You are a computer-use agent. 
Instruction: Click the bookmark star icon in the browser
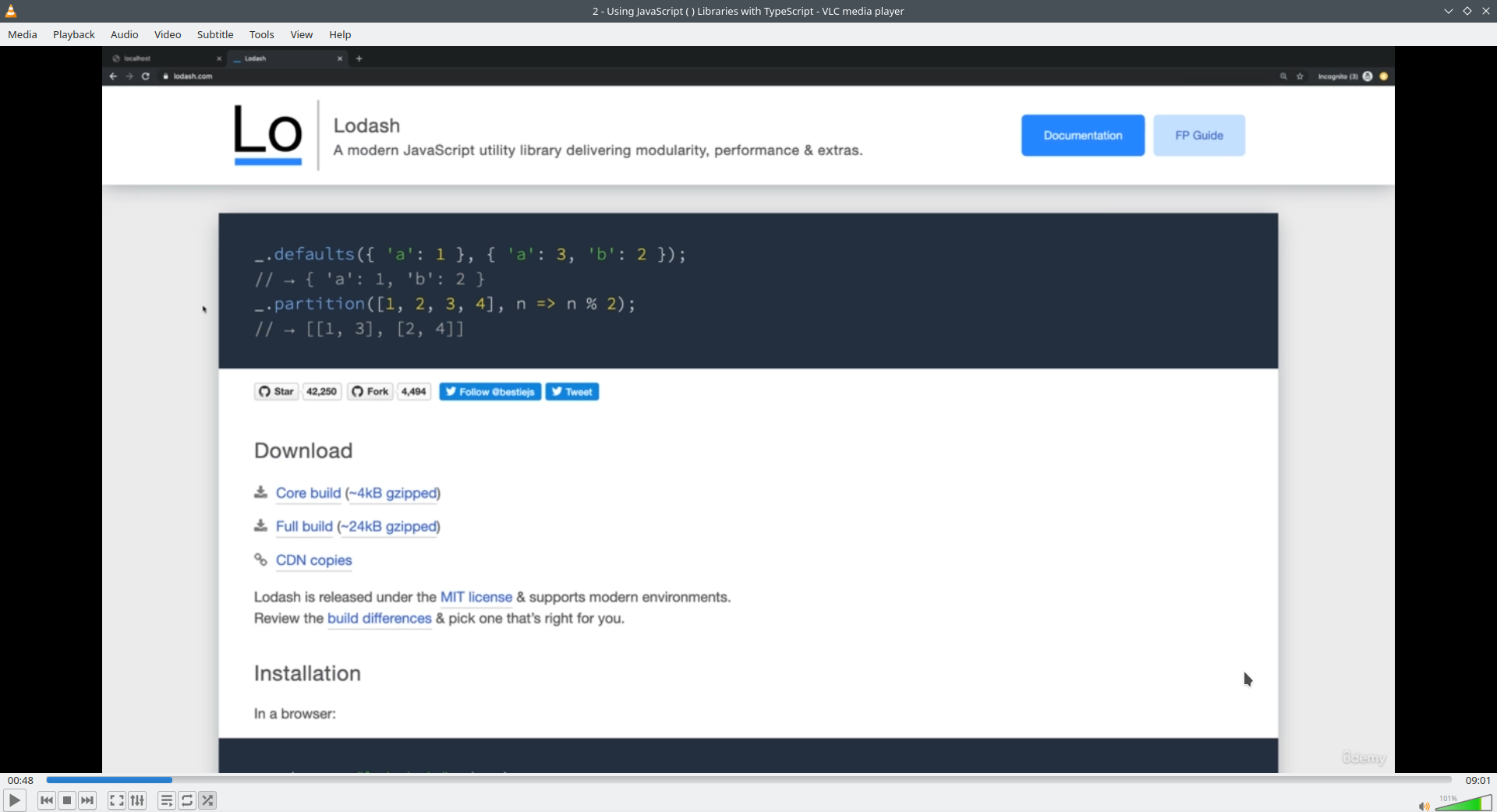1300,76
